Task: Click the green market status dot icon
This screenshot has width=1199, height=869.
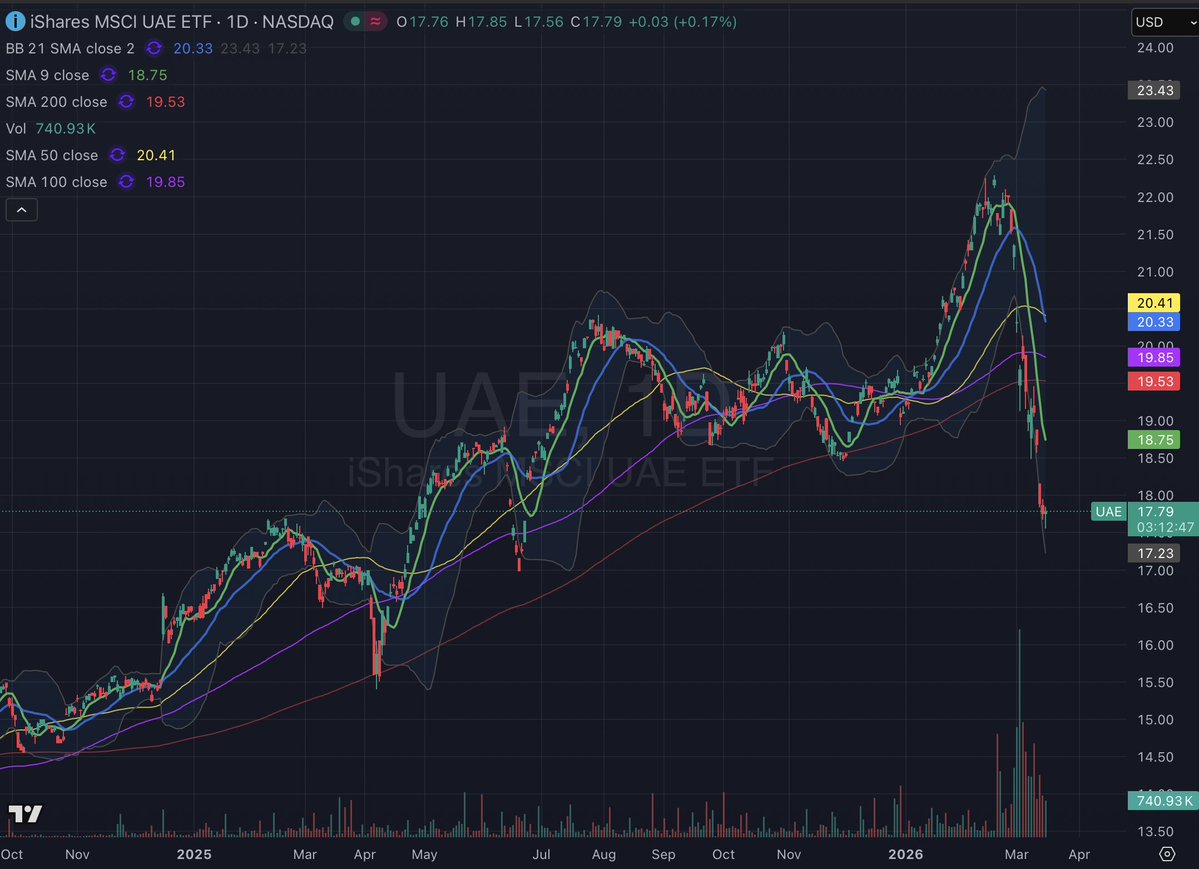Action: point(355,21)
